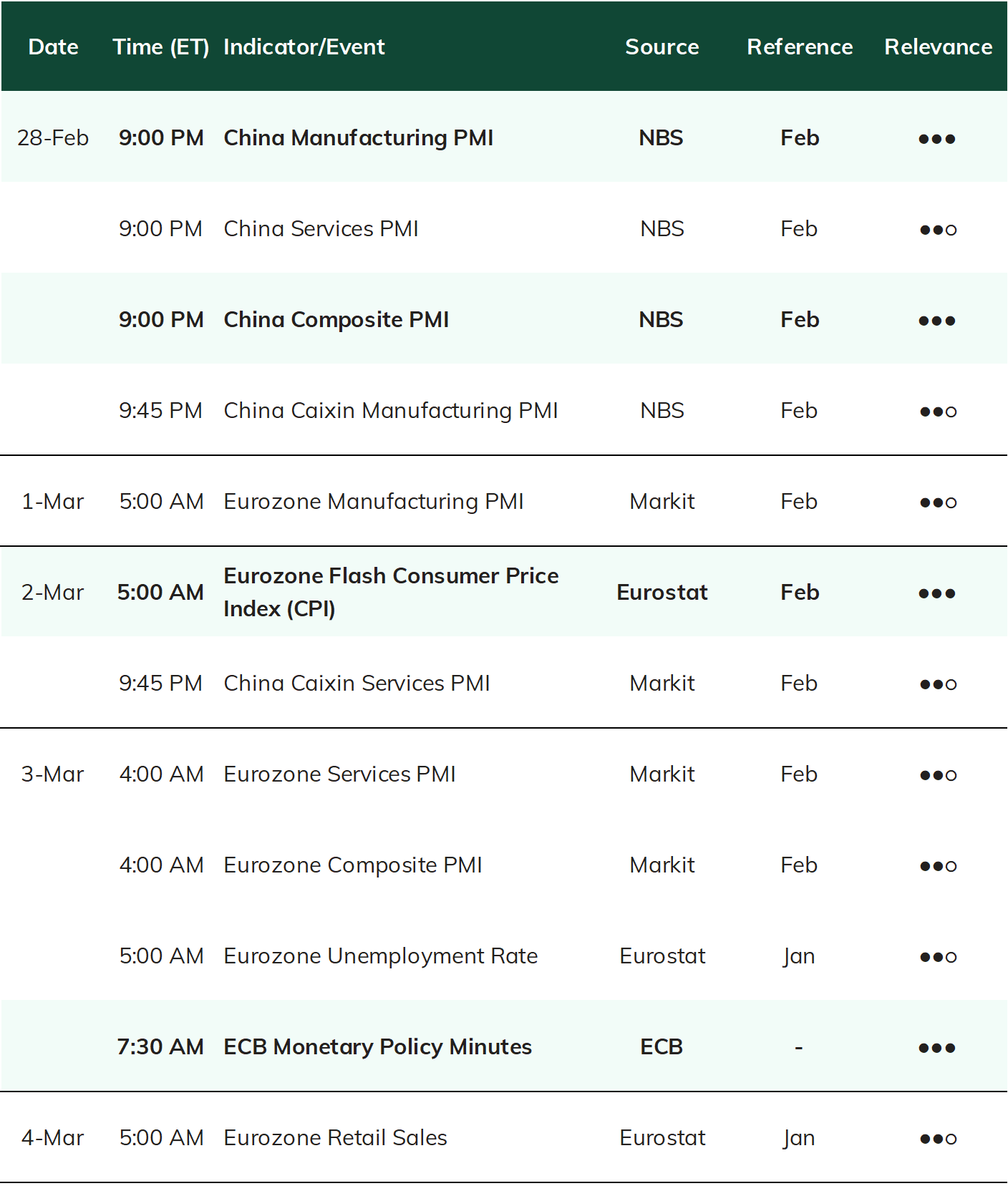Click the Date column header

[x=53, y=47]
